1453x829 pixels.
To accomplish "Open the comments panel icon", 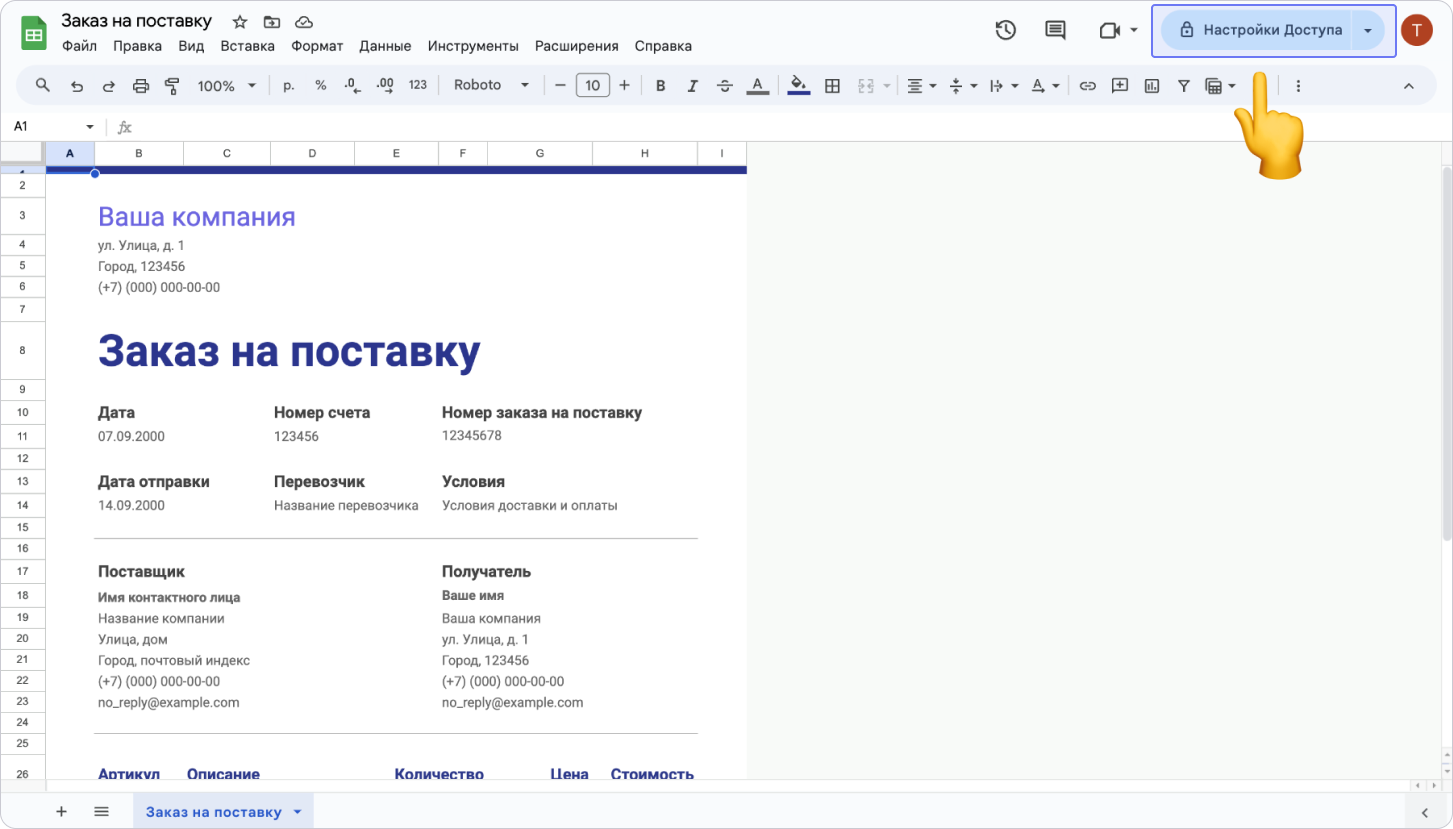I will [1055, 30].
